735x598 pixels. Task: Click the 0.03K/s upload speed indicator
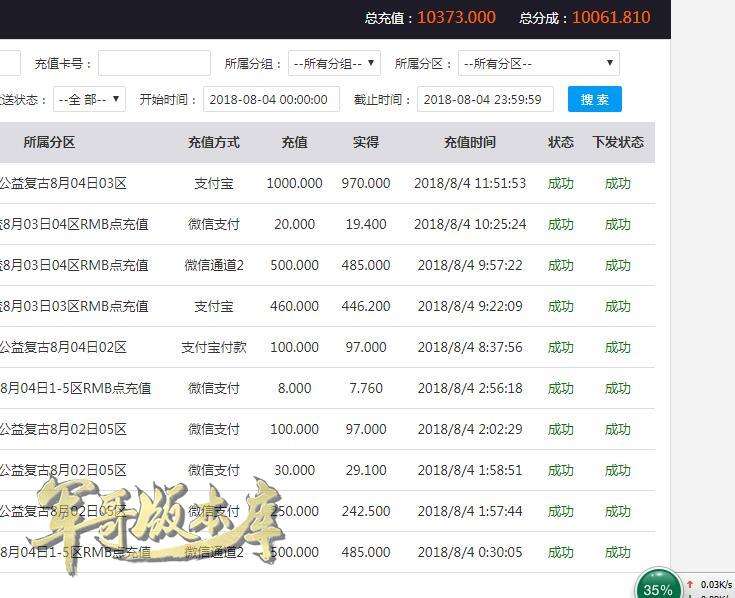point(710,584)
